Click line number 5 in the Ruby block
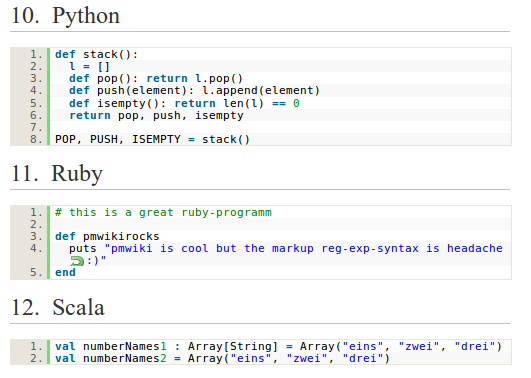Screen dimensions: 531x378 pyautogui.click(x=36, y=272)
